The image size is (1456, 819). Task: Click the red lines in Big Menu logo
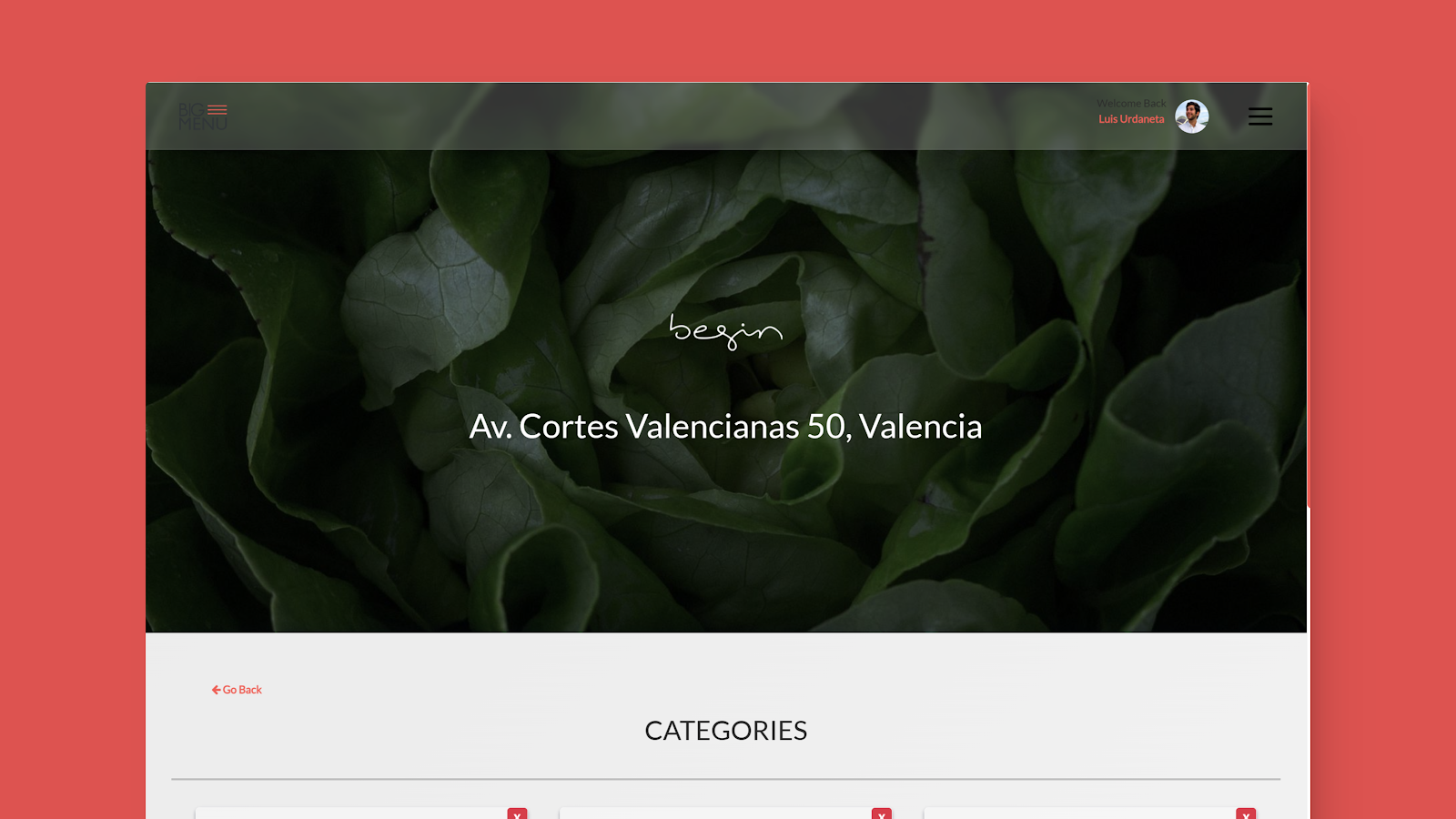point(217,109)
